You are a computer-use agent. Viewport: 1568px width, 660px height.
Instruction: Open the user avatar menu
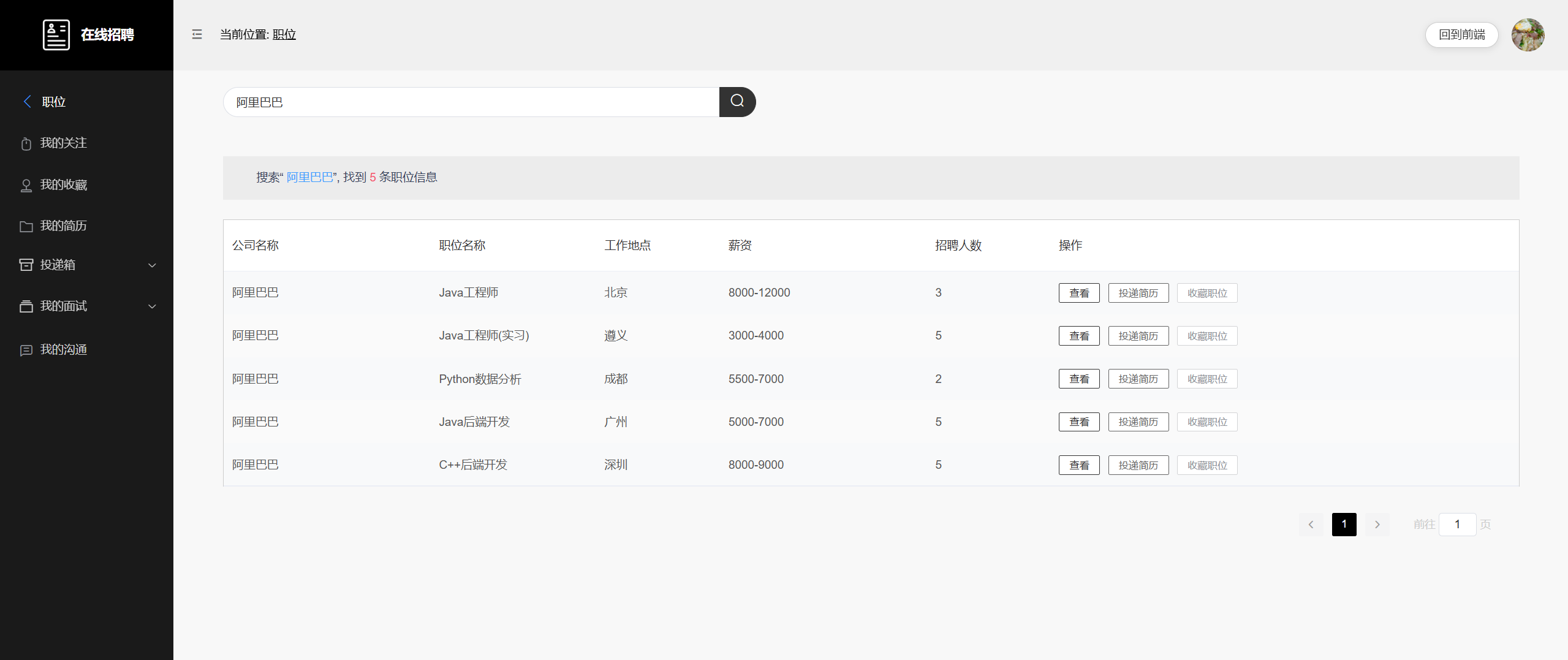[1528, 35]
